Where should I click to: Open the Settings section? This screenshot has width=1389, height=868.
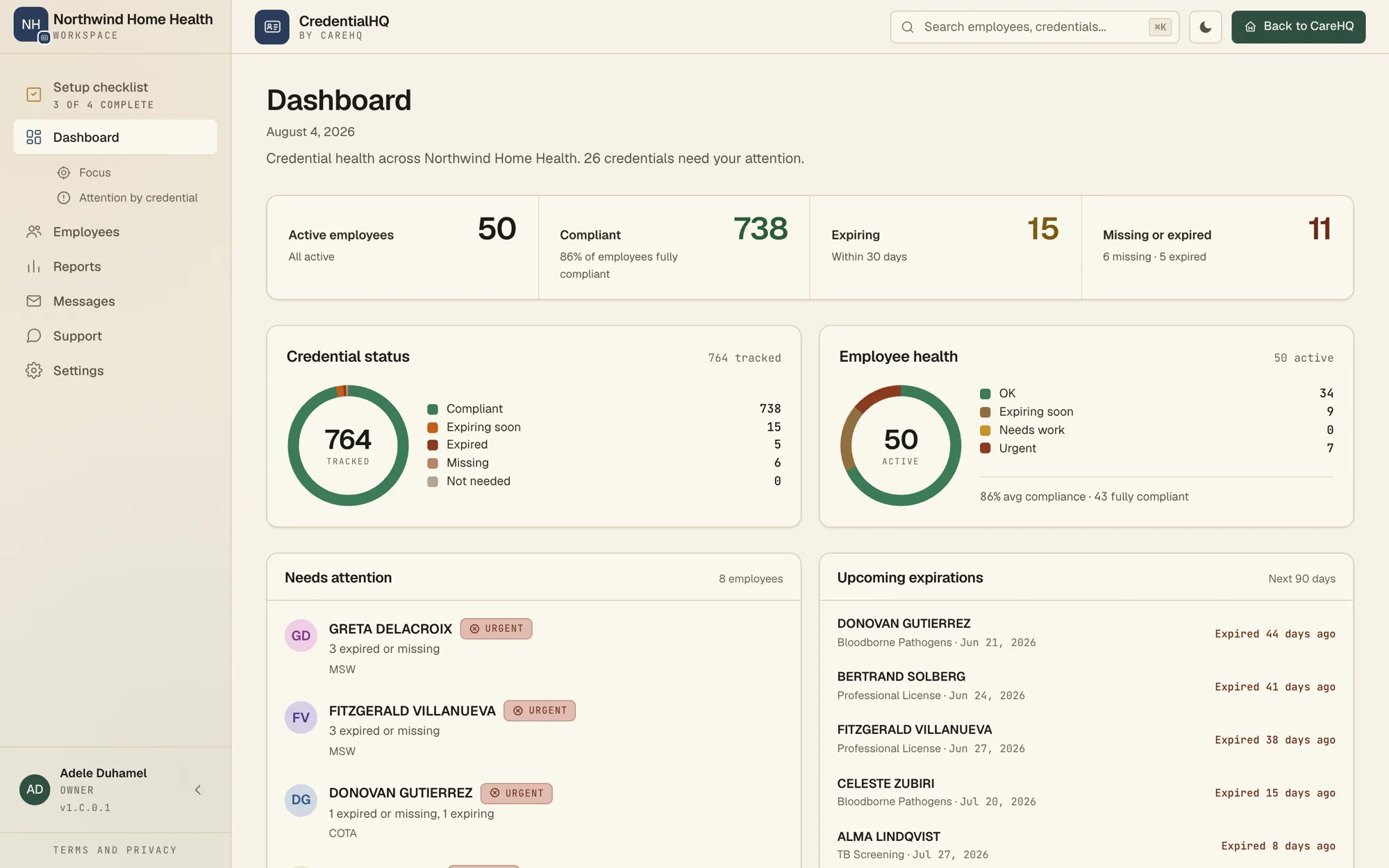tap(115, 371)
